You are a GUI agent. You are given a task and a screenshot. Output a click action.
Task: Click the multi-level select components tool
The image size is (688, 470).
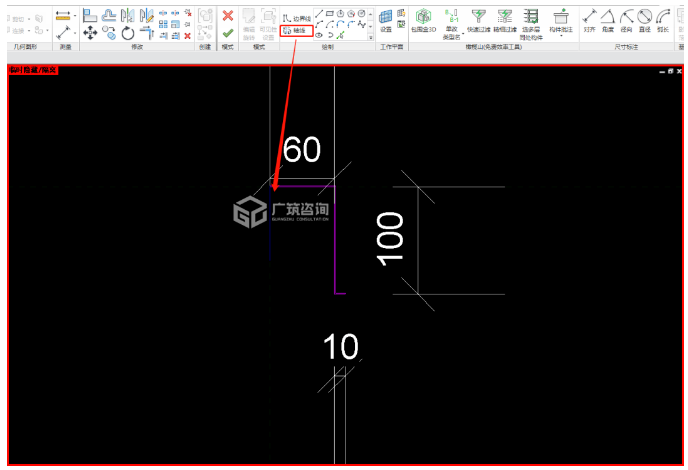[531, 24]
